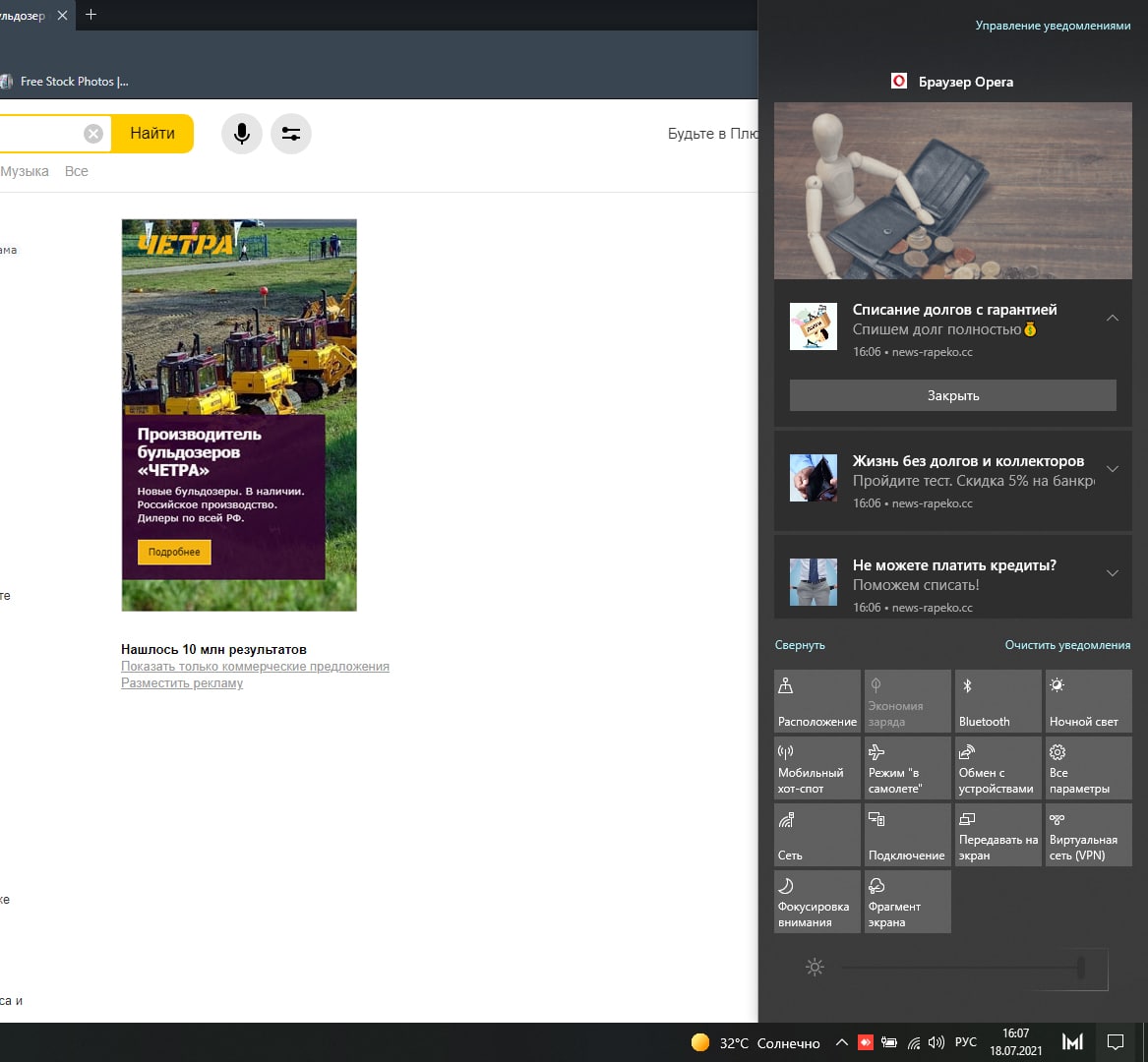
Task: Click Закрыть button in notification
Action: [x=953, y=395]
